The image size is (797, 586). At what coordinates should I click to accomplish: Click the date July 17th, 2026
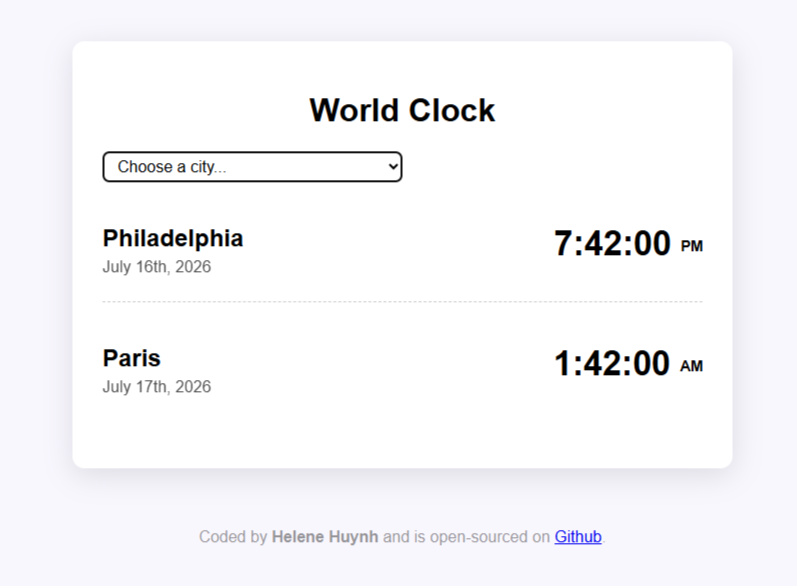(157, 387)
